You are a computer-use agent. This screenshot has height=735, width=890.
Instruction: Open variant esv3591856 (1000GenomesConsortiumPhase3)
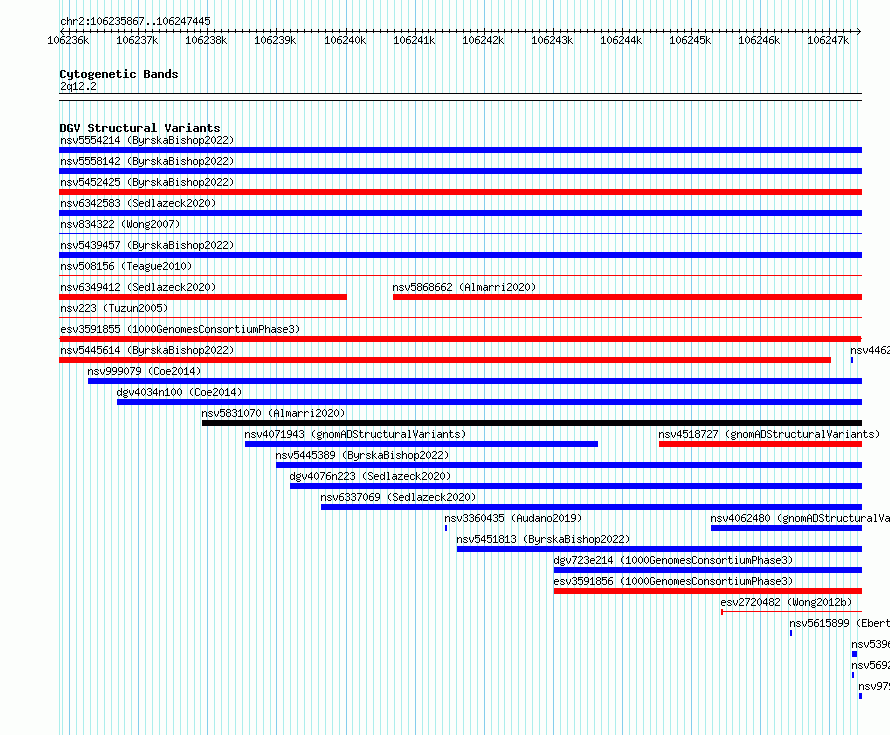(x=673, y=581)
